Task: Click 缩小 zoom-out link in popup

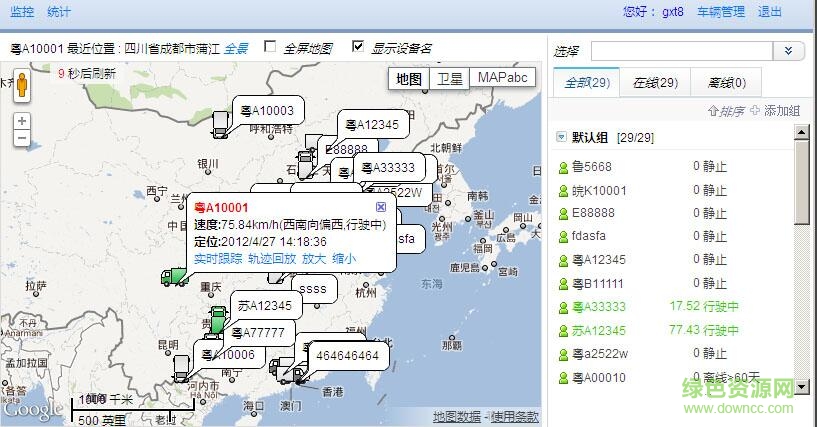Action: coord(344,259)
